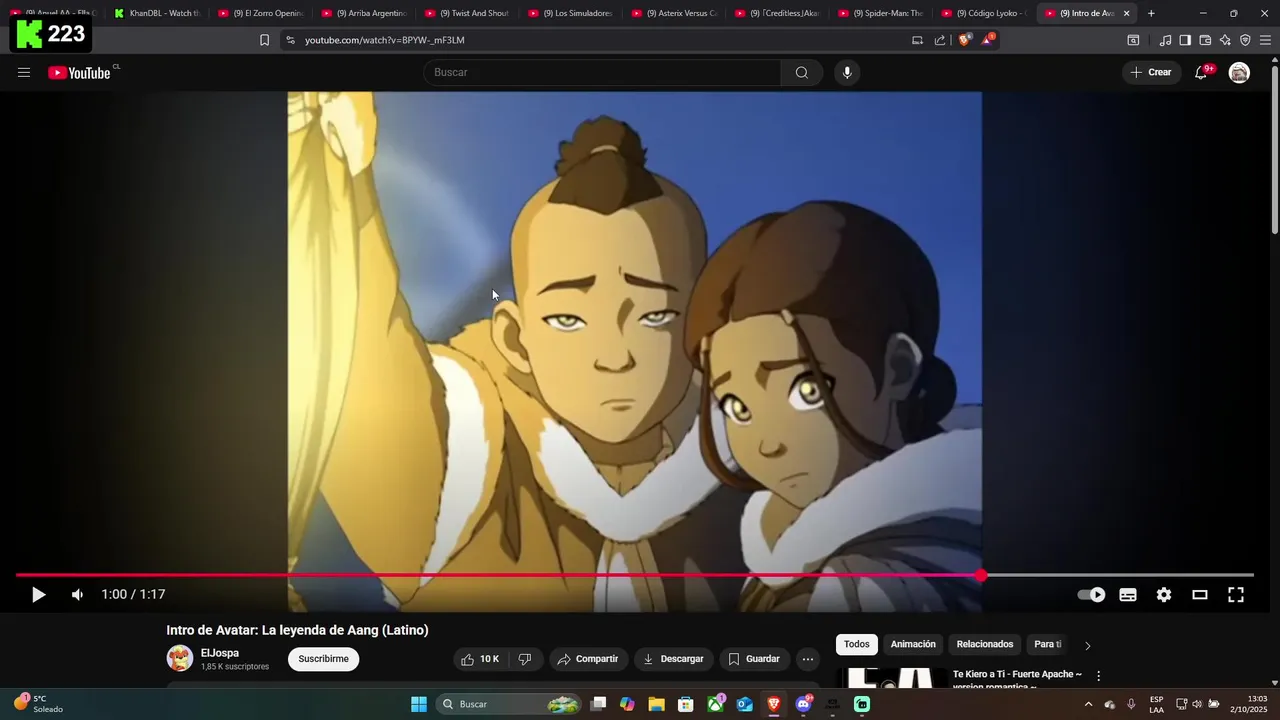Open YouTube notifications bell

1201,72
